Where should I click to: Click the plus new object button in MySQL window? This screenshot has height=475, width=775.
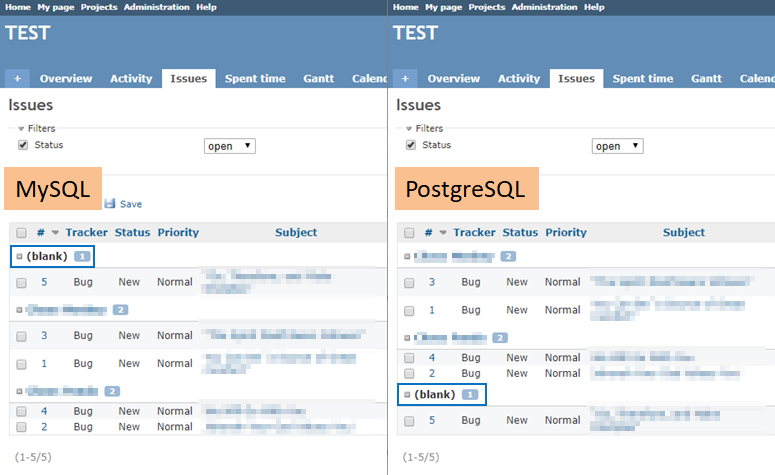[x=17, y=79]
